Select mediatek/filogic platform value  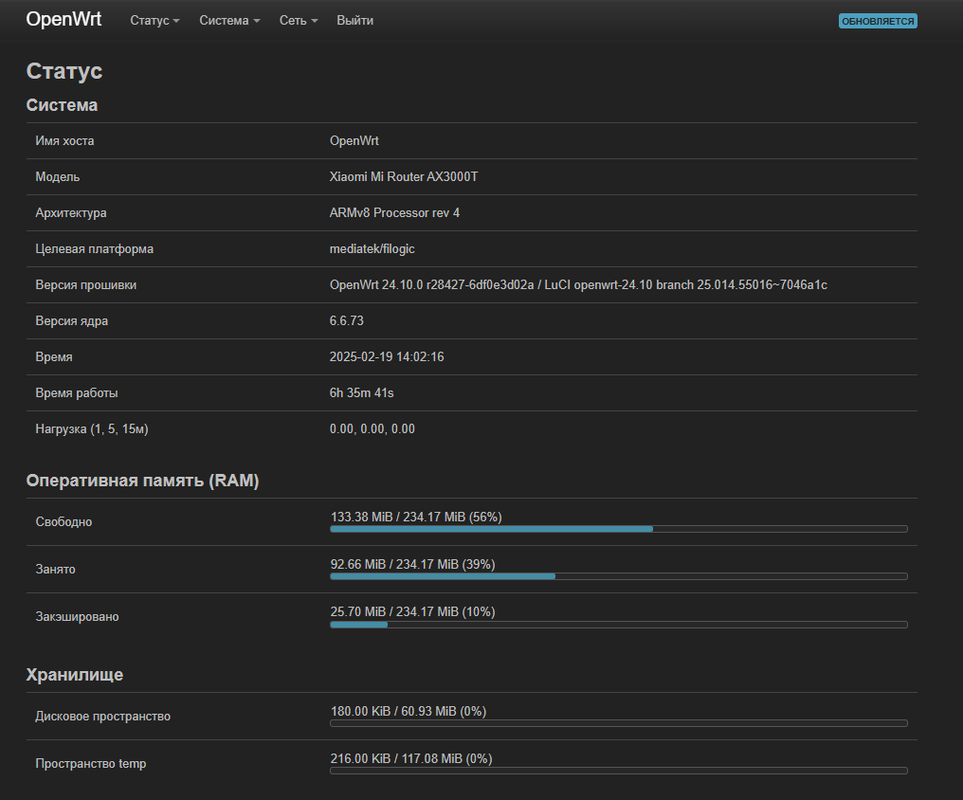tap(372, 249)
